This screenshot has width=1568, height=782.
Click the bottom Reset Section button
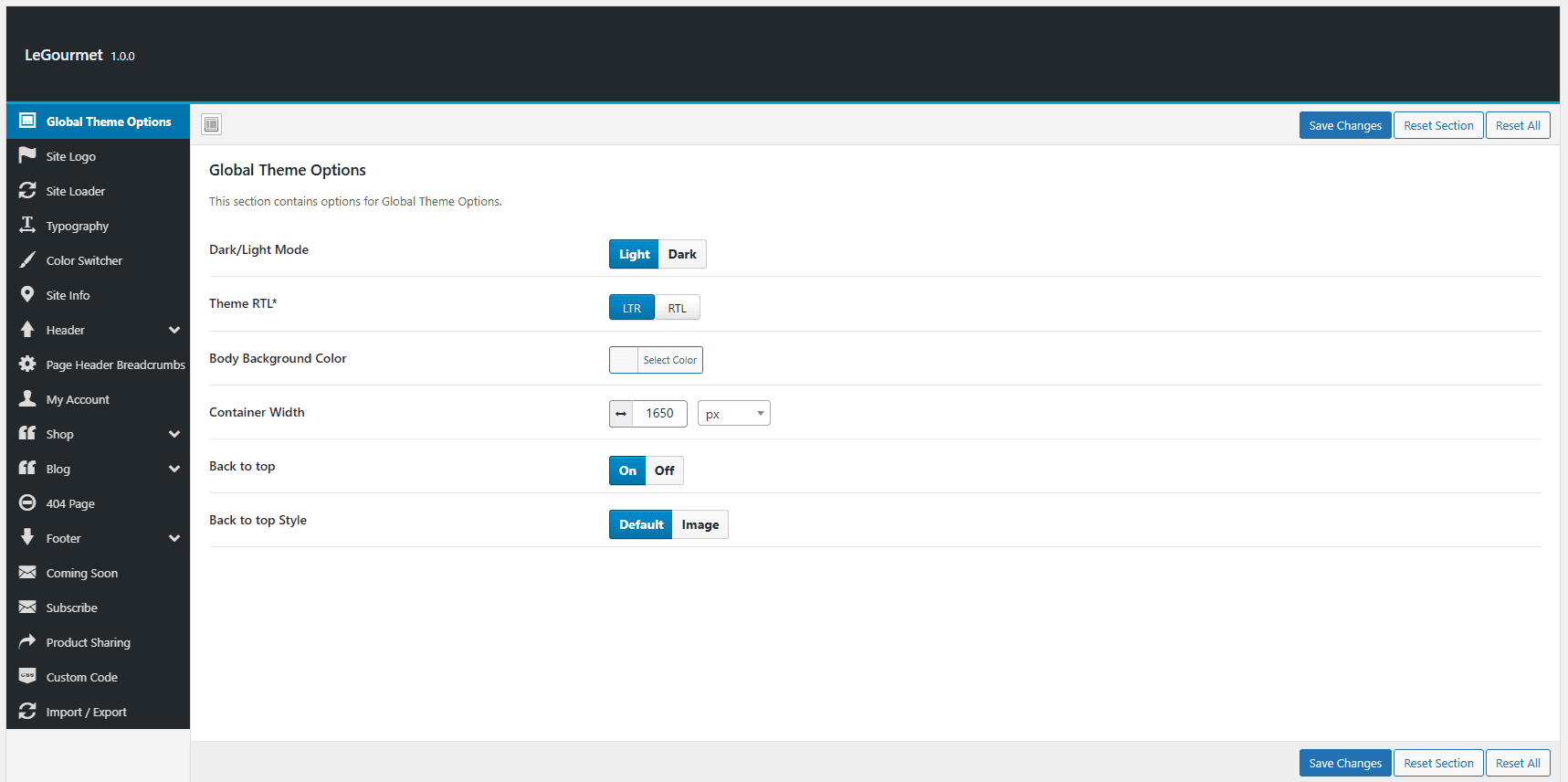[1438, 763]
